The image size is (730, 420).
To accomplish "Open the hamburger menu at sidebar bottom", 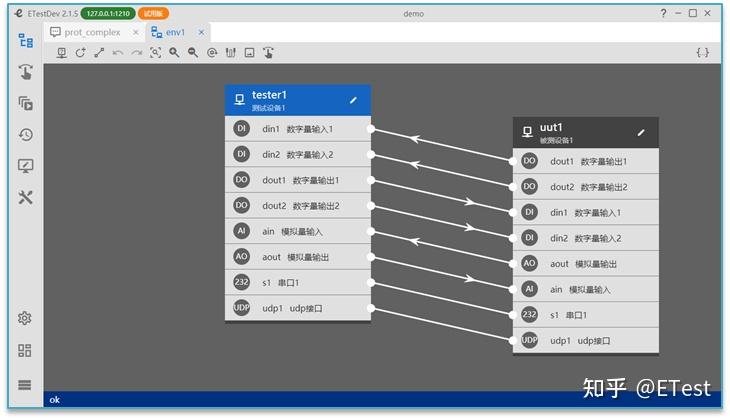I will coord(25,385).
